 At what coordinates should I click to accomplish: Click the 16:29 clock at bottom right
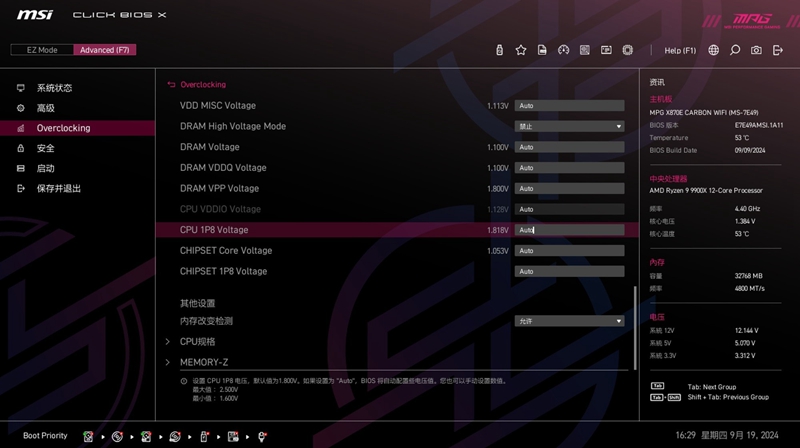(x=686, y=435)
